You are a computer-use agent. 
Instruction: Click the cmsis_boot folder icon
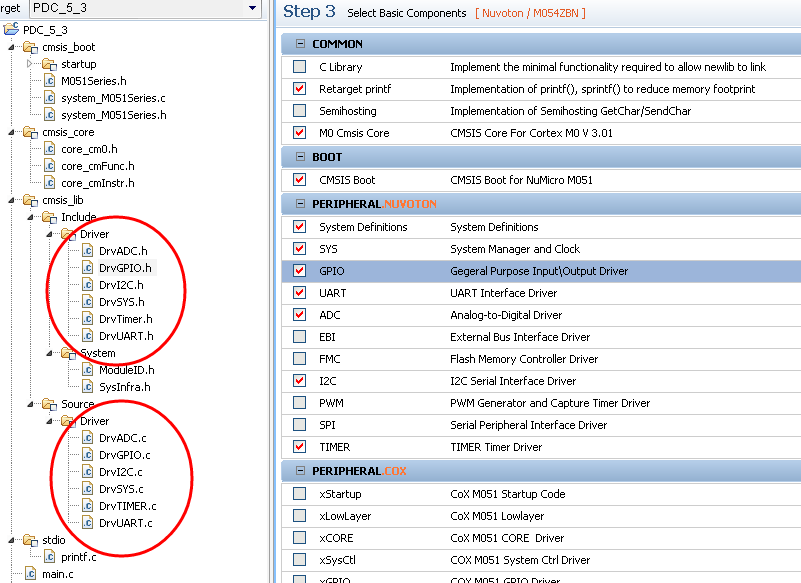(31, 48)
